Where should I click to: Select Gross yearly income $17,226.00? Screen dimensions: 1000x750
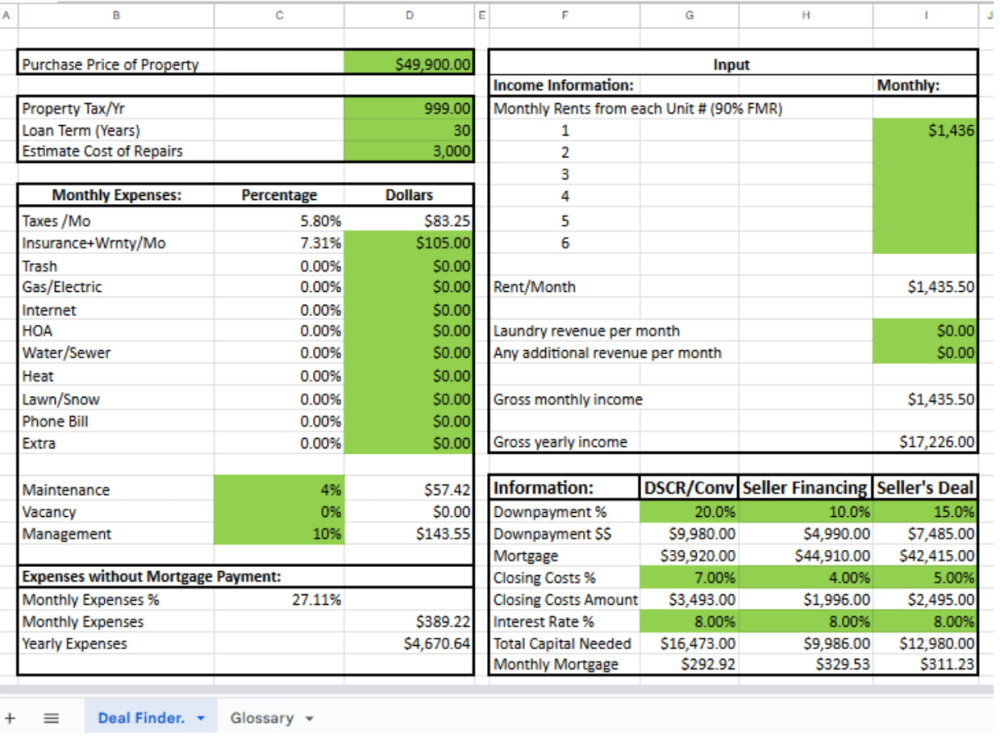coord(925,442)
